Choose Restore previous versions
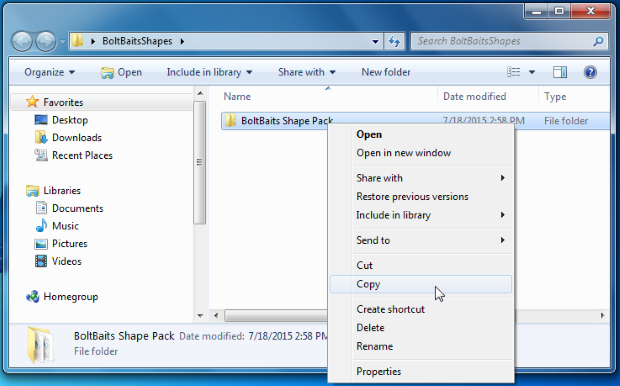This screenshot has height=386, width=620. click(421, 197)
